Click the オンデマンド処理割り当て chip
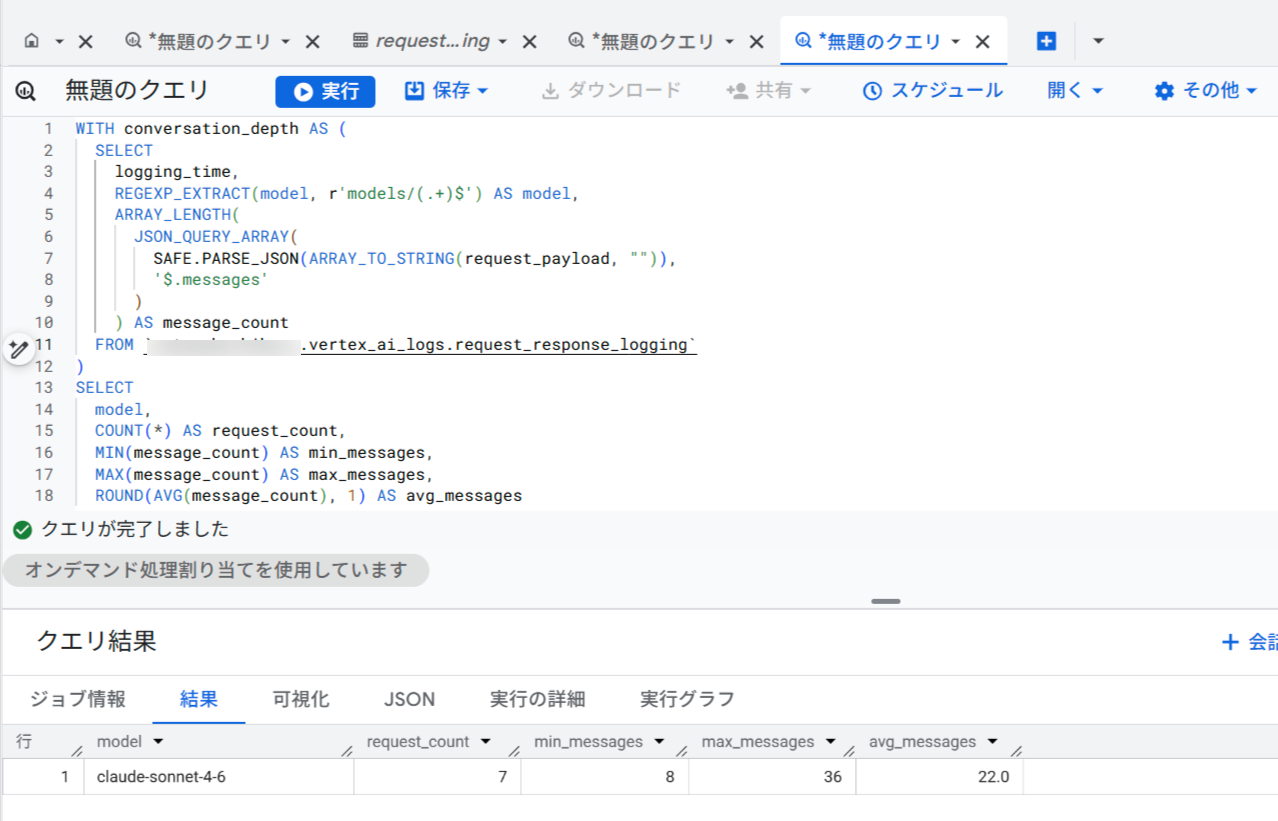 click(216, 570)
